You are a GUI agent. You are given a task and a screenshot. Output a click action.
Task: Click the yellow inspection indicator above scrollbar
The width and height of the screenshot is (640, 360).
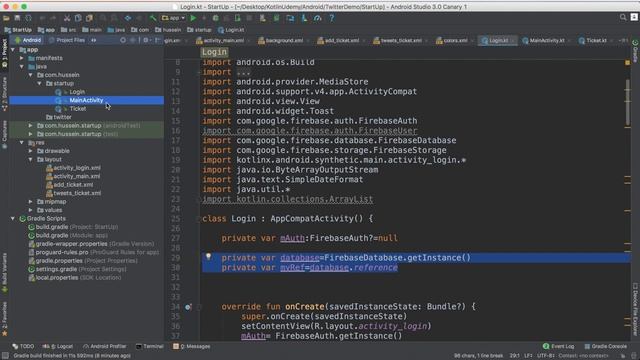627,62
